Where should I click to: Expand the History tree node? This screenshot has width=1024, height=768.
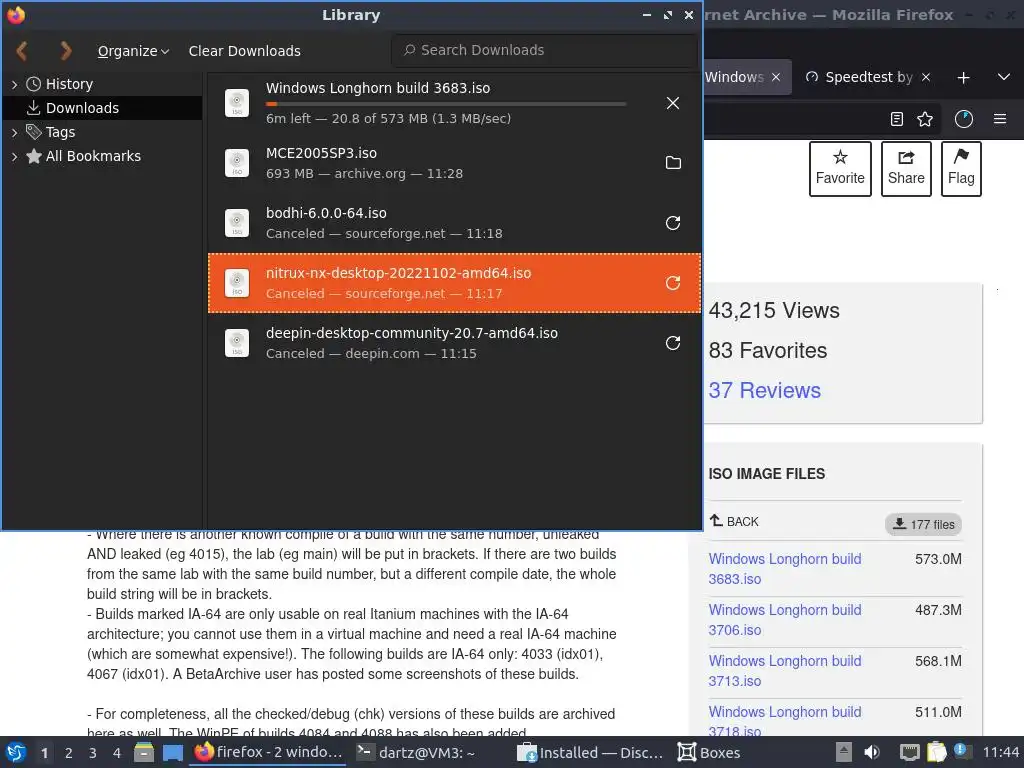click(x=14, y=84)
